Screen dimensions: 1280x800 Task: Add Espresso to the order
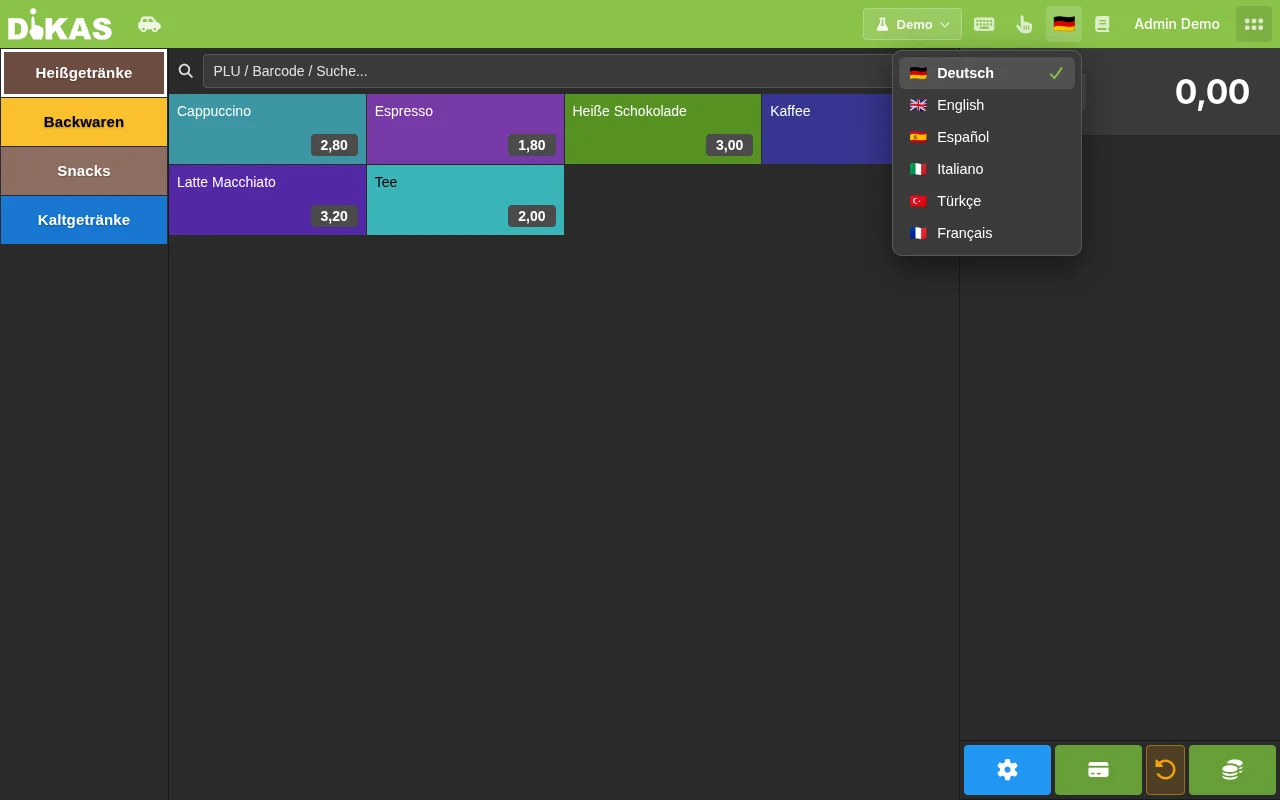point(465,129)
